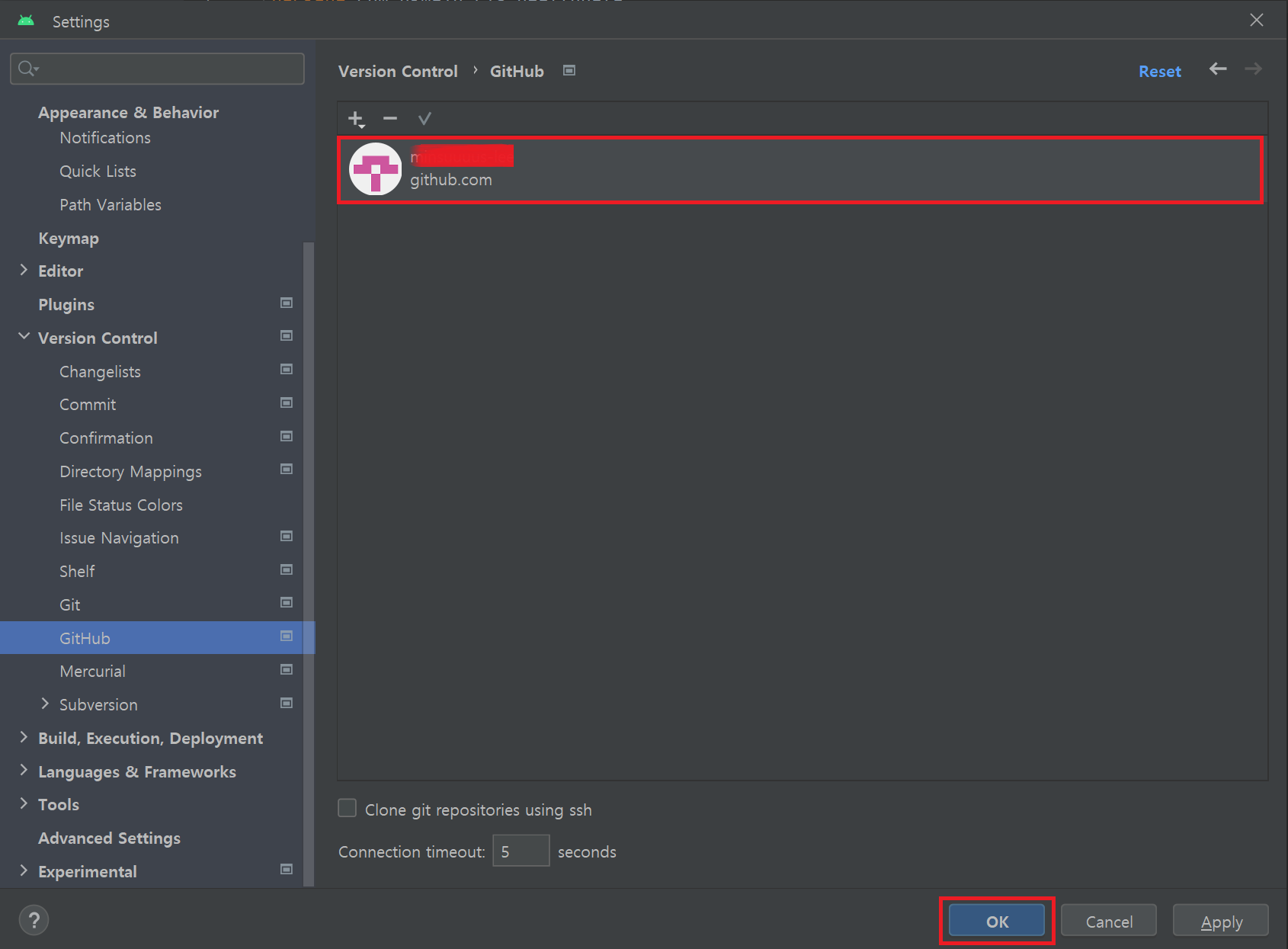This screenshot has height=949, width=1288.
Task: Open File Status Colors settings
Action: (121, 505)
